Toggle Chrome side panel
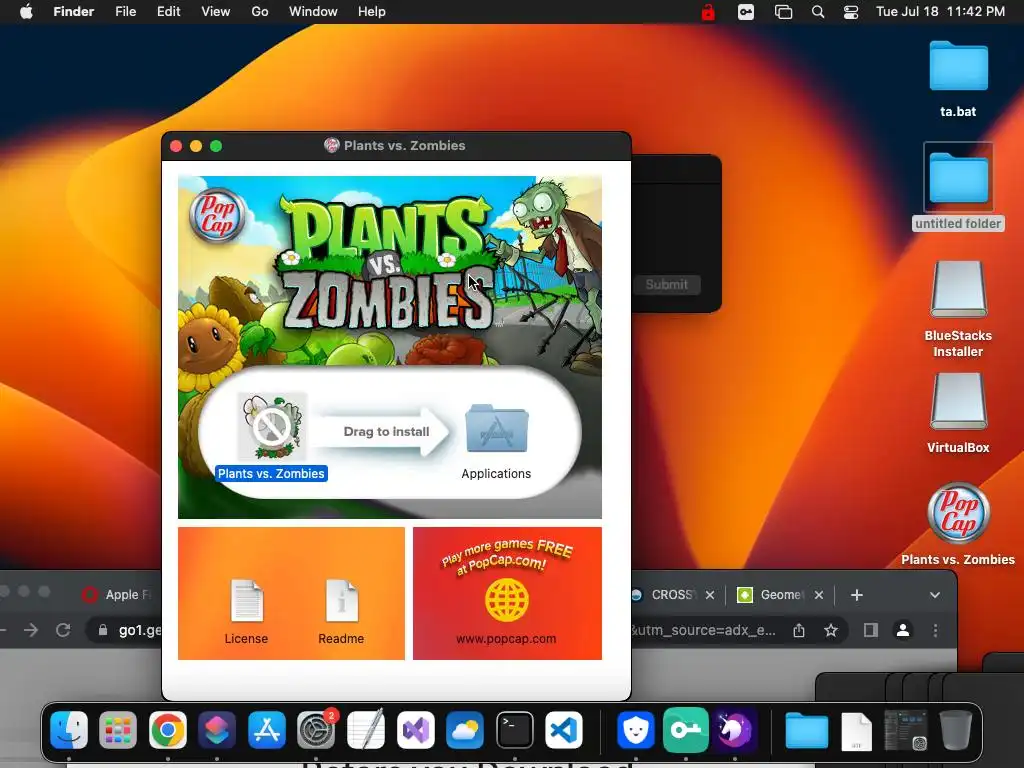Image resolution: width=1024 pixels, height=768 pixels. [x=871, y=630]
